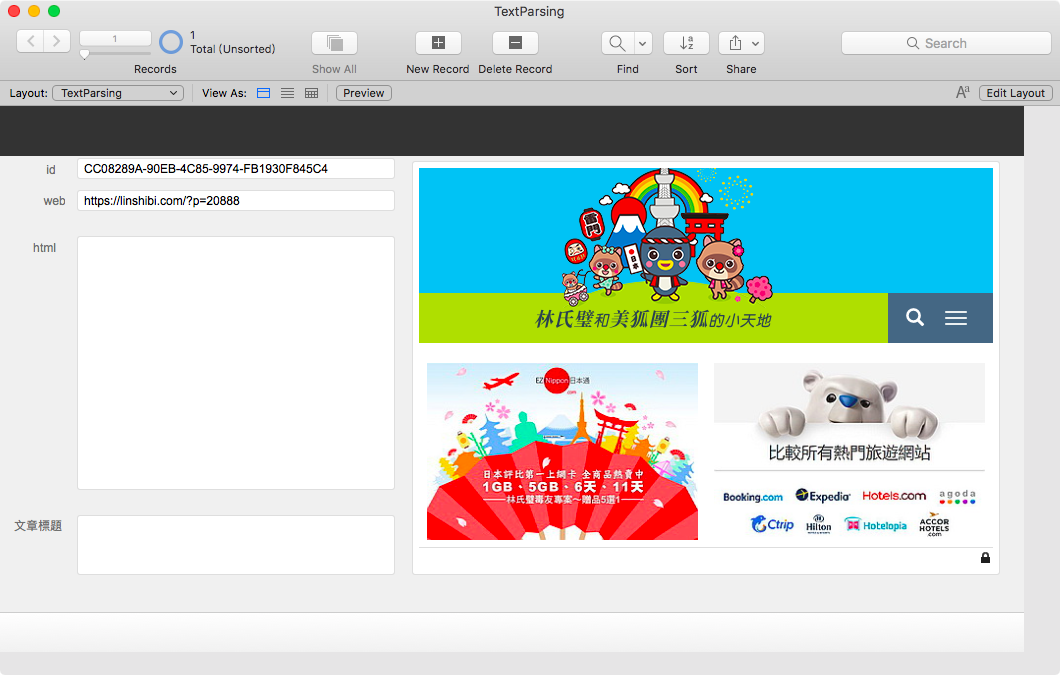Click the html text field
This screenshot has height=675, width=1060.
(x=236, y=363)
